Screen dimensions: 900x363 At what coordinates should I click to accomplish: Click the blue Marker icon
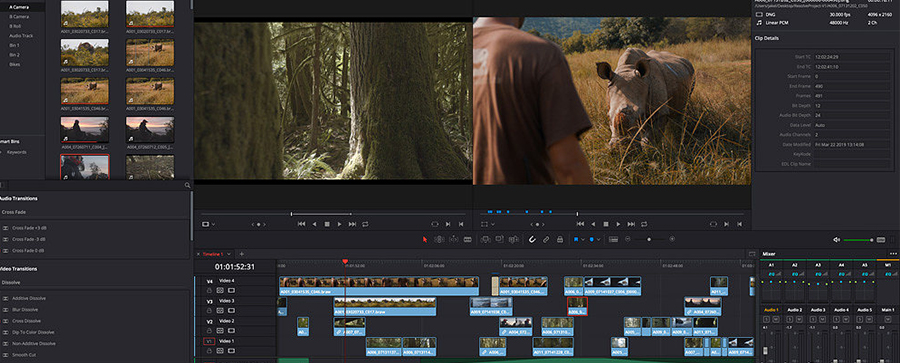(592, 240)
